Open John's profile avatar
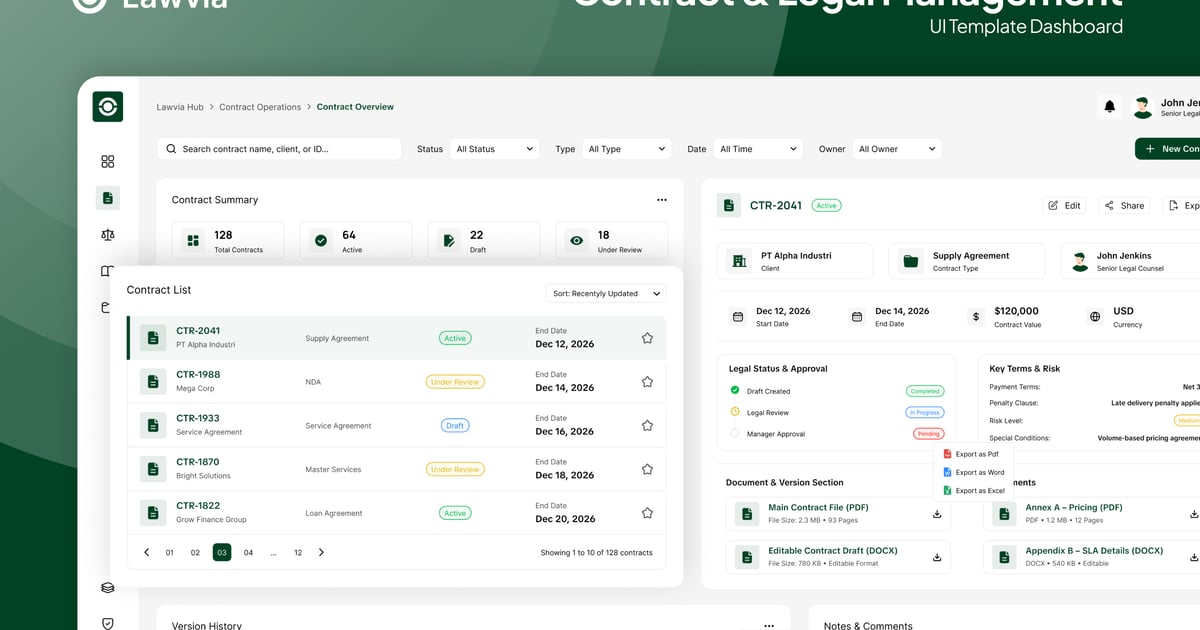1200x630 pixels. 1141,107
